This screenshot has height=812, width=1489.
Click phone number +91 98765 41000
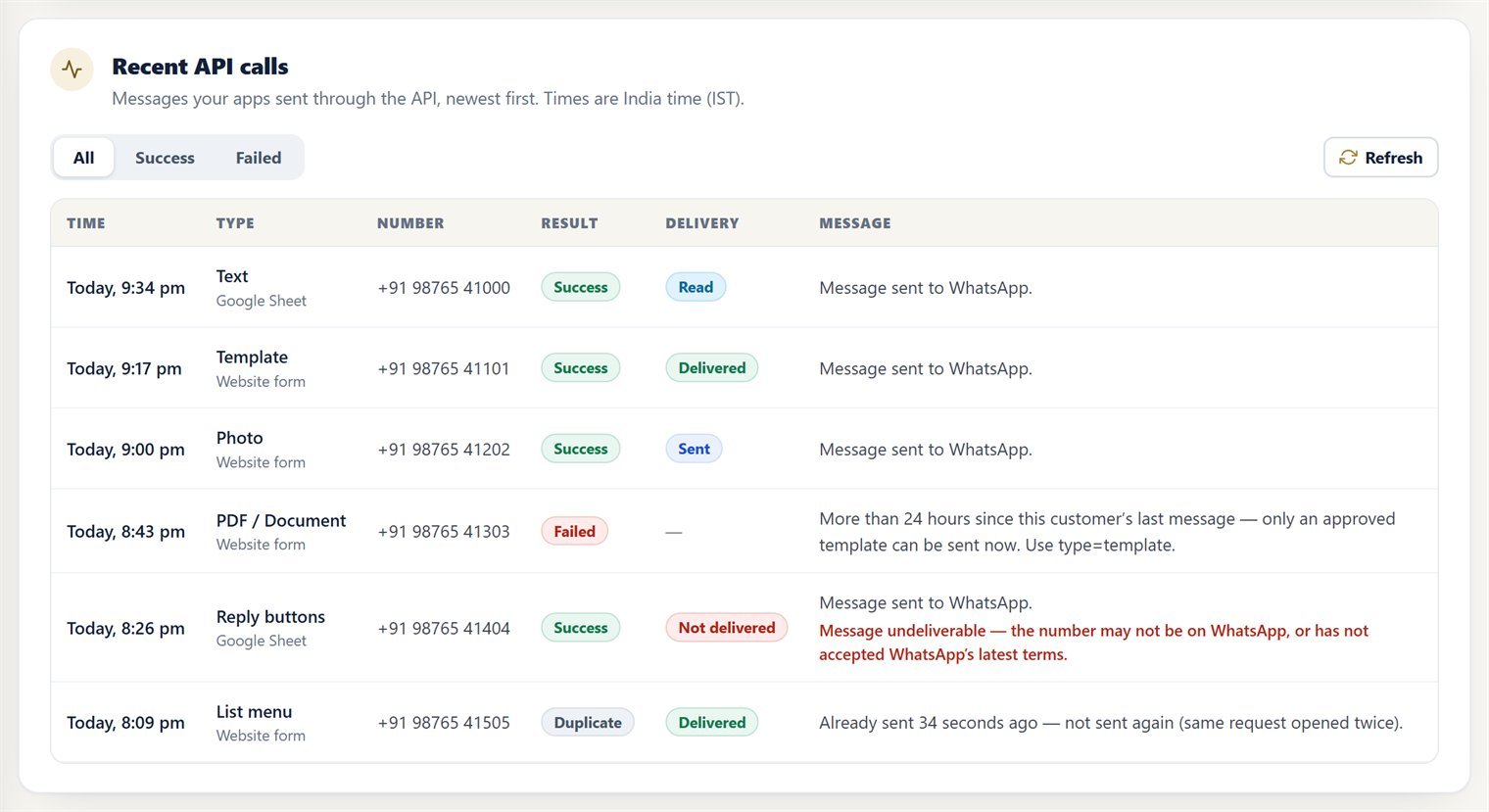[444, 288]
